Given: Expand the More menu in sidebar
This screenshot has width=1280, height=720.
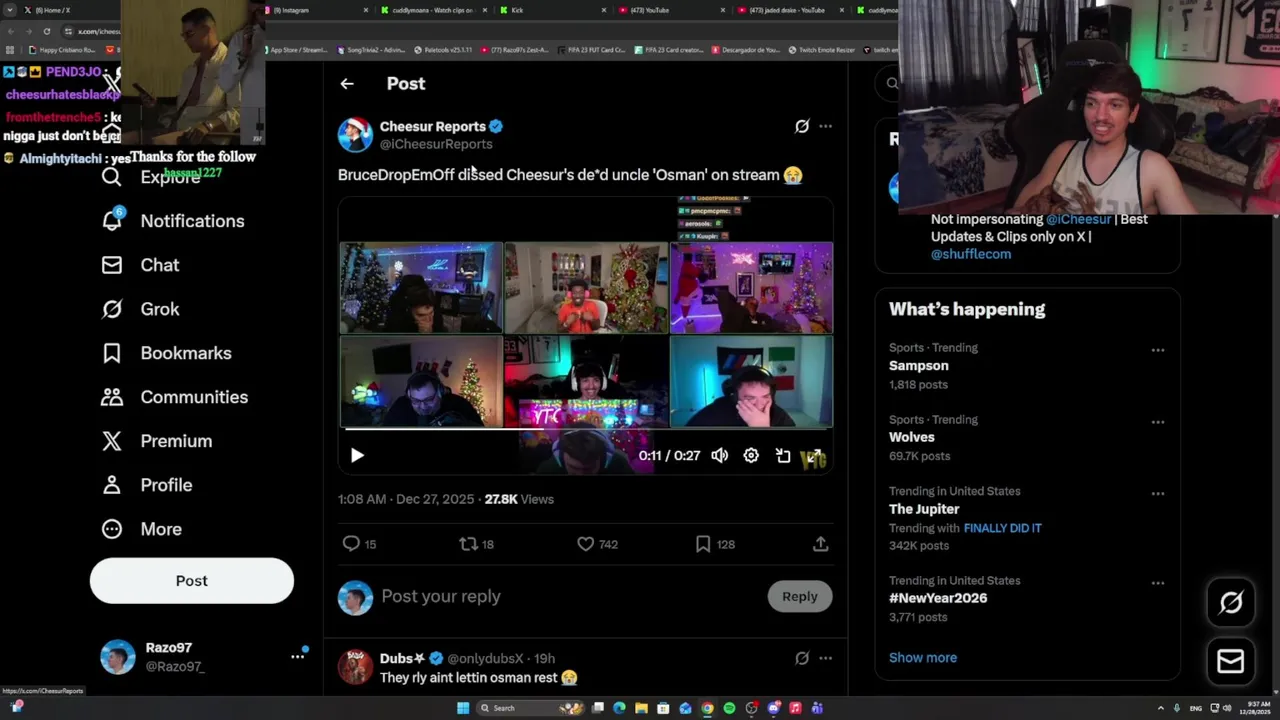Looking at the screenshot, I should (x=141, y=529).
